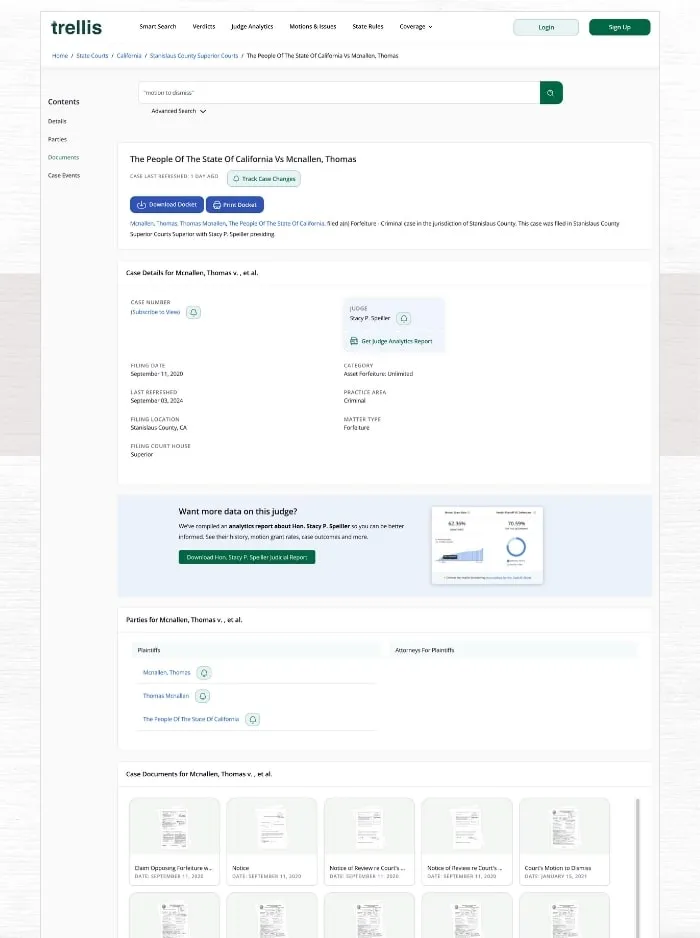The image size is (700, 938).
Task: Click the green search magnifier button
Action: pos(551,93)
